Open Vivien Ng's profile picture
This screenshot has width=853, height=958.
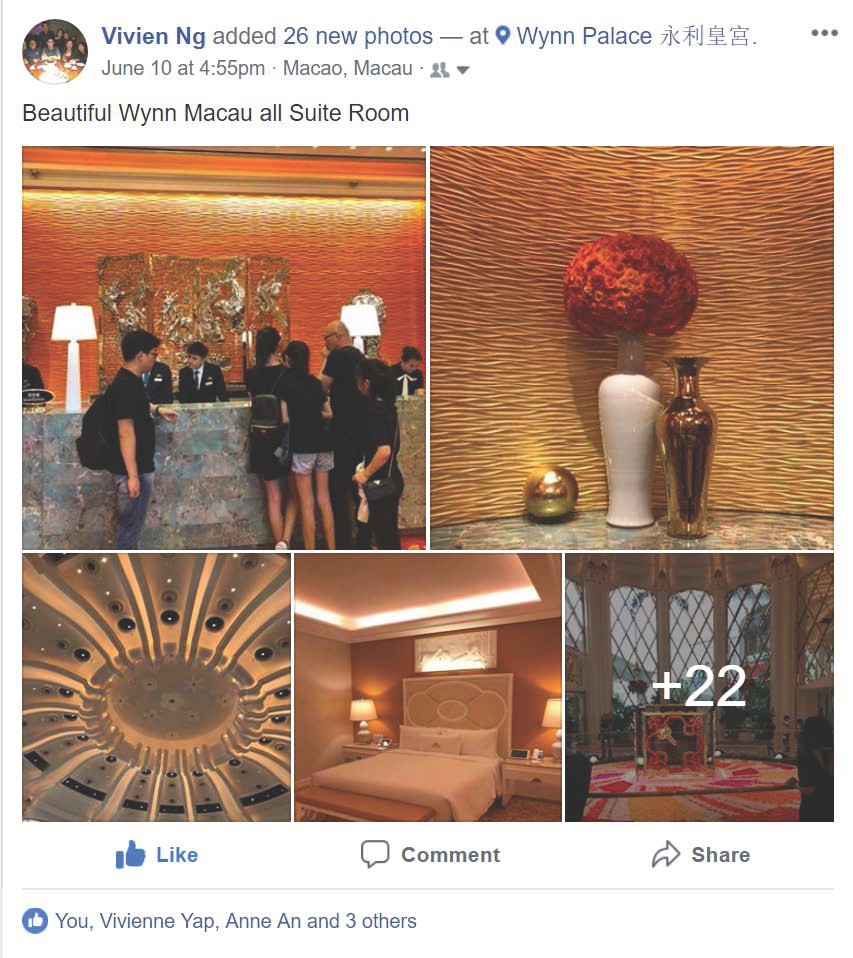point(55,51)
